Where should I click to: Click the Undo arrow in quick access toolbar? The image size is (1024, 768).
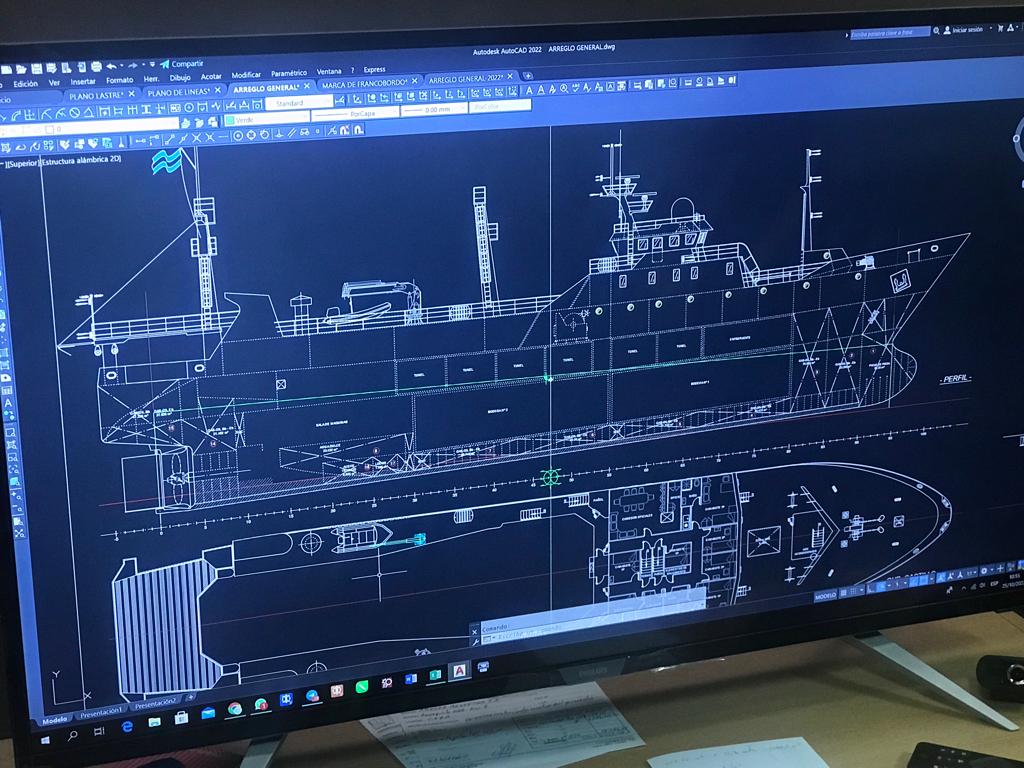click(x=112, y=66)
